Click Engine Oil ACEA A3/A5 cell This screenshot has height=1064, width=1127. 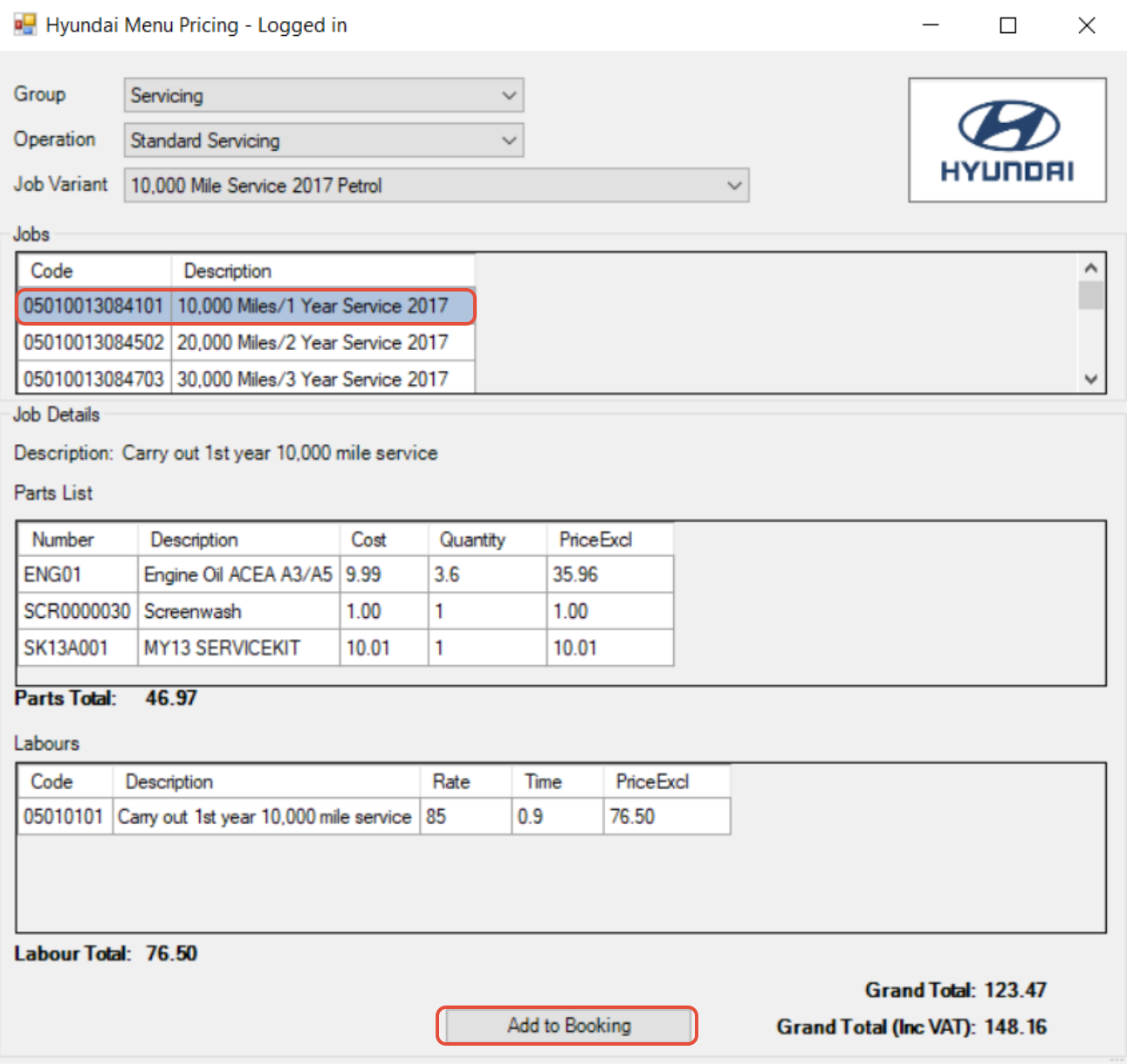click(238, 575)
